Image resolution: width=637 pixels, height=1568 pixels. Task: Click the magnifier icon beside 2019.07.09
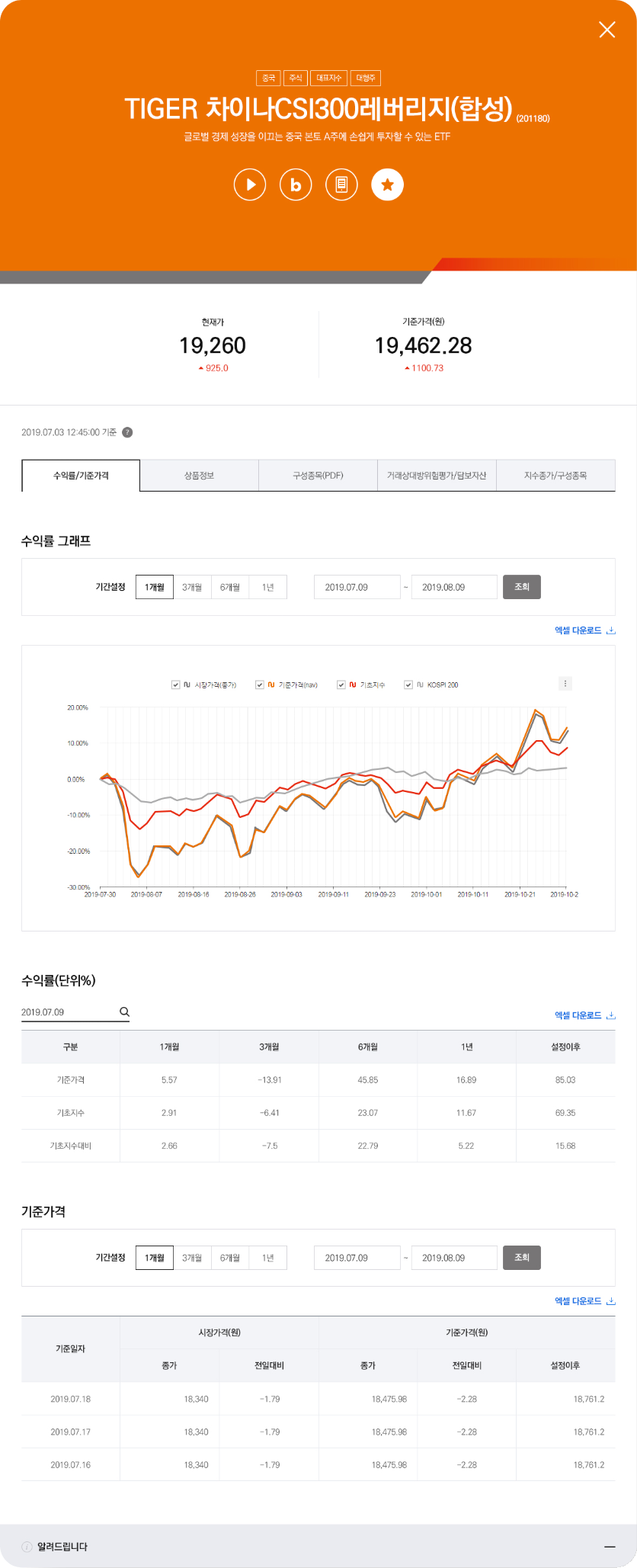click(x=124, y=1012)
